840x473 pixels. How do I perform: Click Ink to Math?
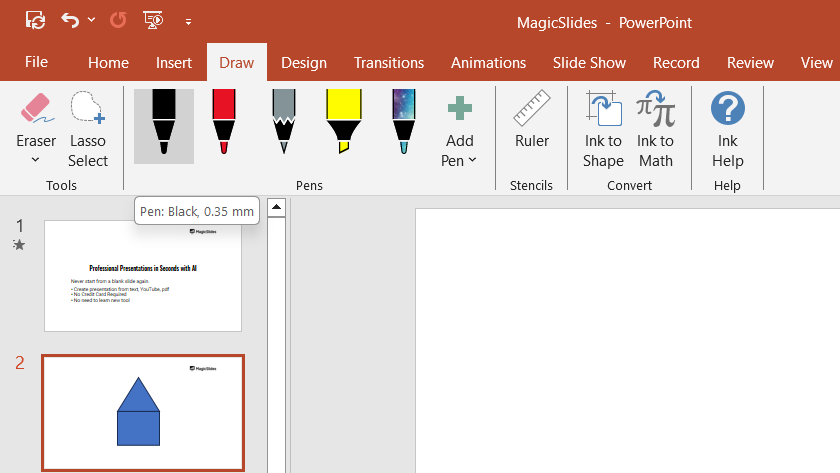click(655, 130)
